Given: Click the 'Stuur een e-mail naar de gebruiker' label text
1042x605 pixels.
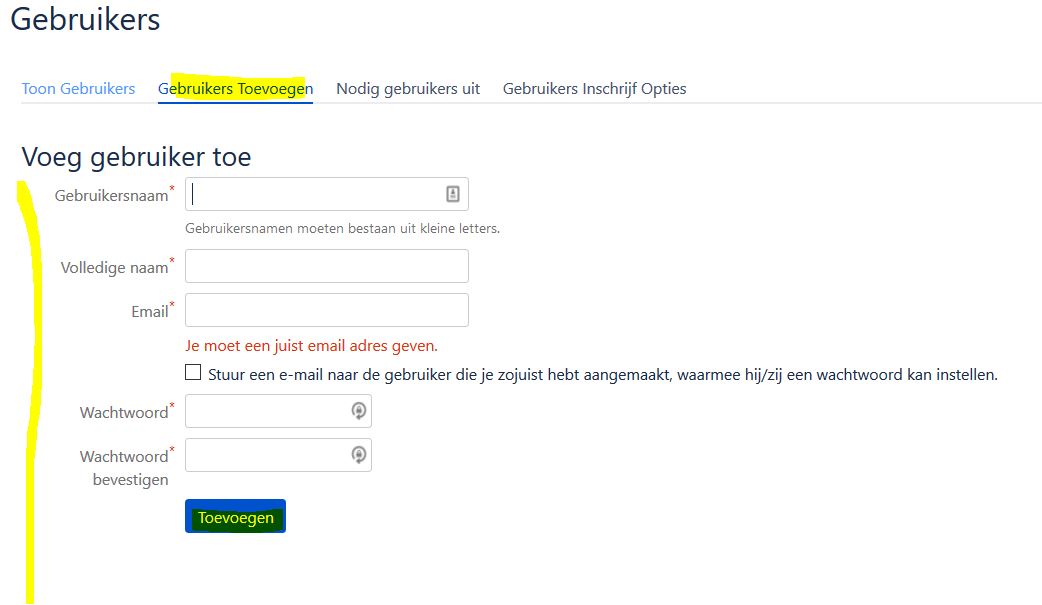Looking at the screenshot, I should [603, 374].
